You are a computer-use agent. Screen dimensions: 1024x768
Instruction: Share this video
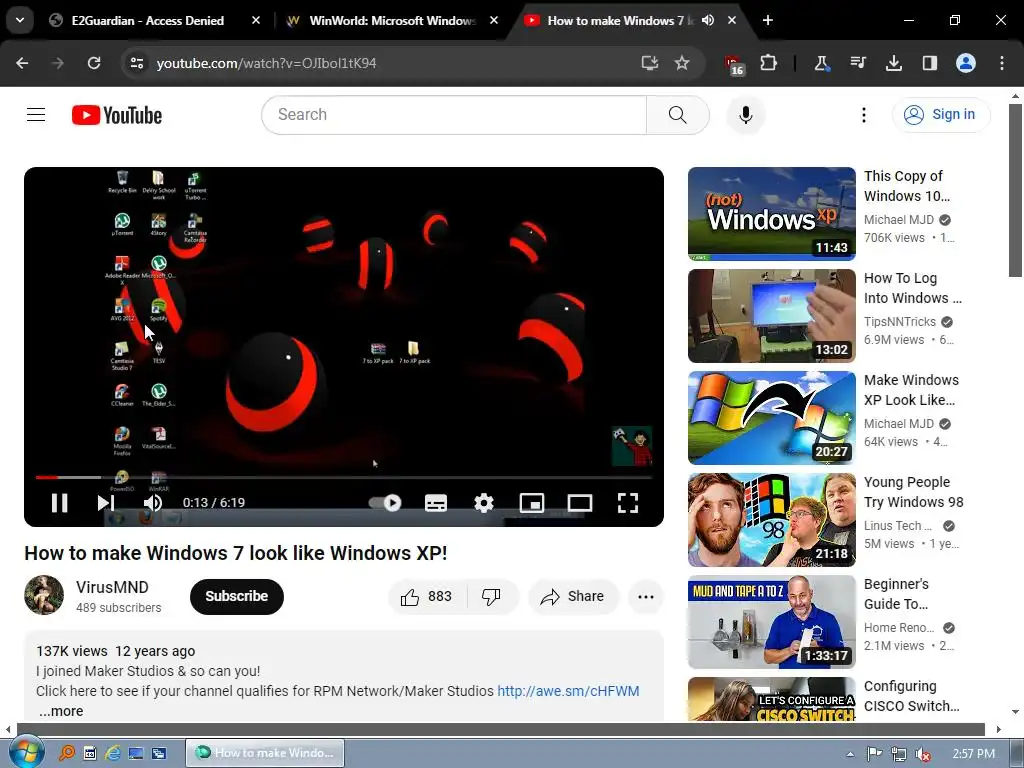click(573, 596)
